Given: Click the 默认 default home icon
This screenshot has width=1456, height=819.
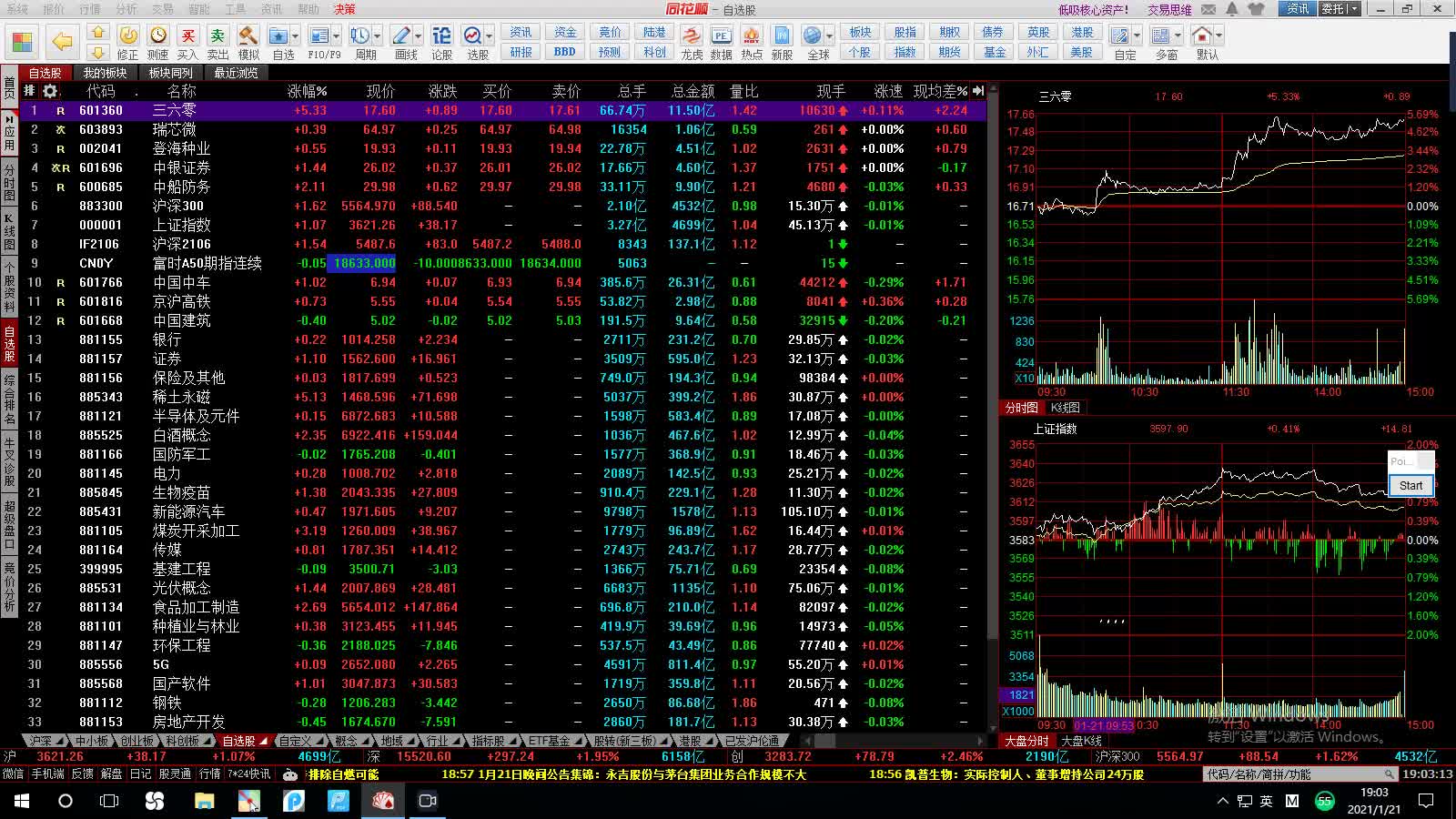Looking at the screenshot, I should point(1202,36).
